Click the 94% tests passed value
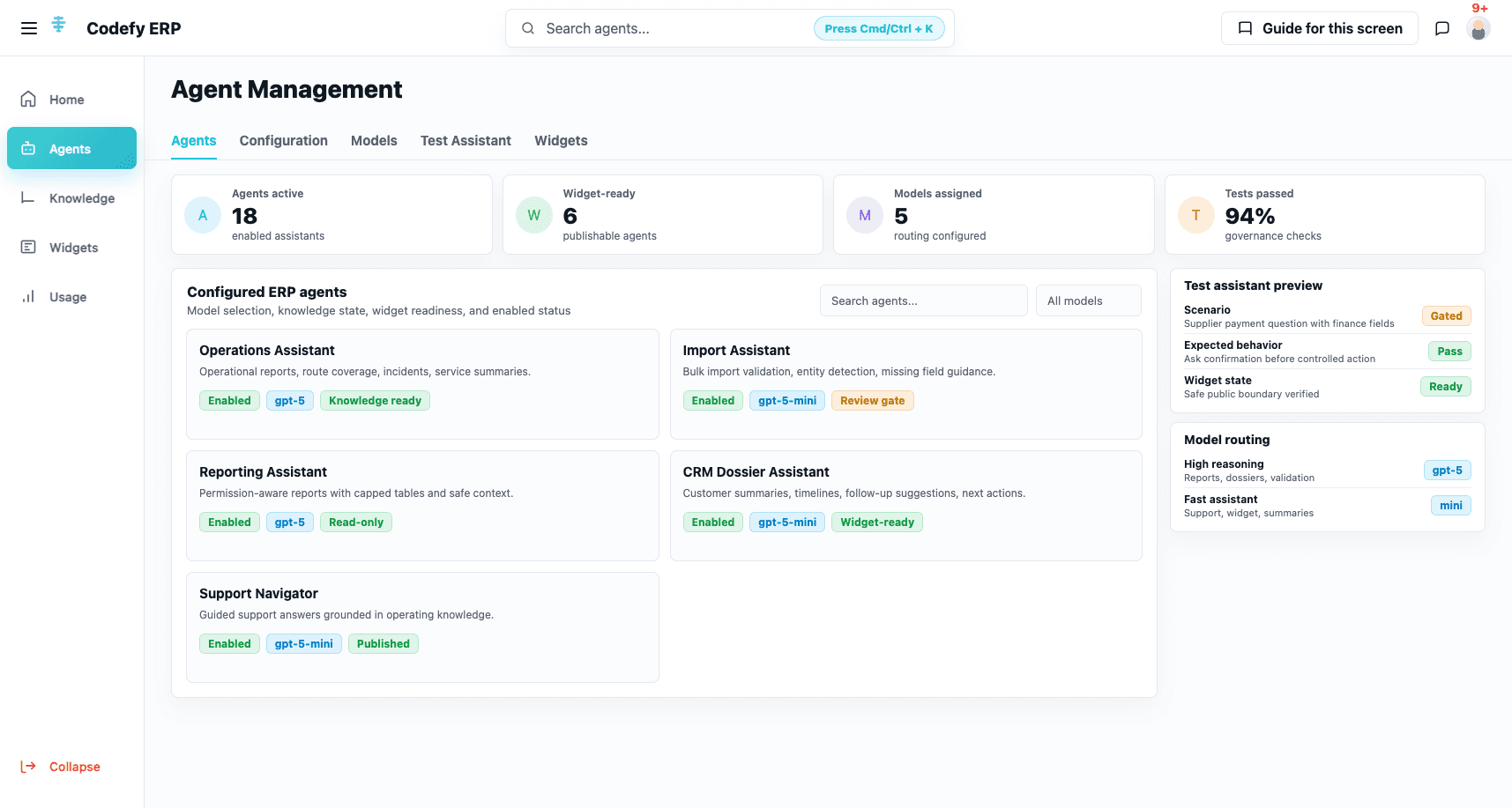This screenshot has height=808, width=1512. [x=1250, y=216]
